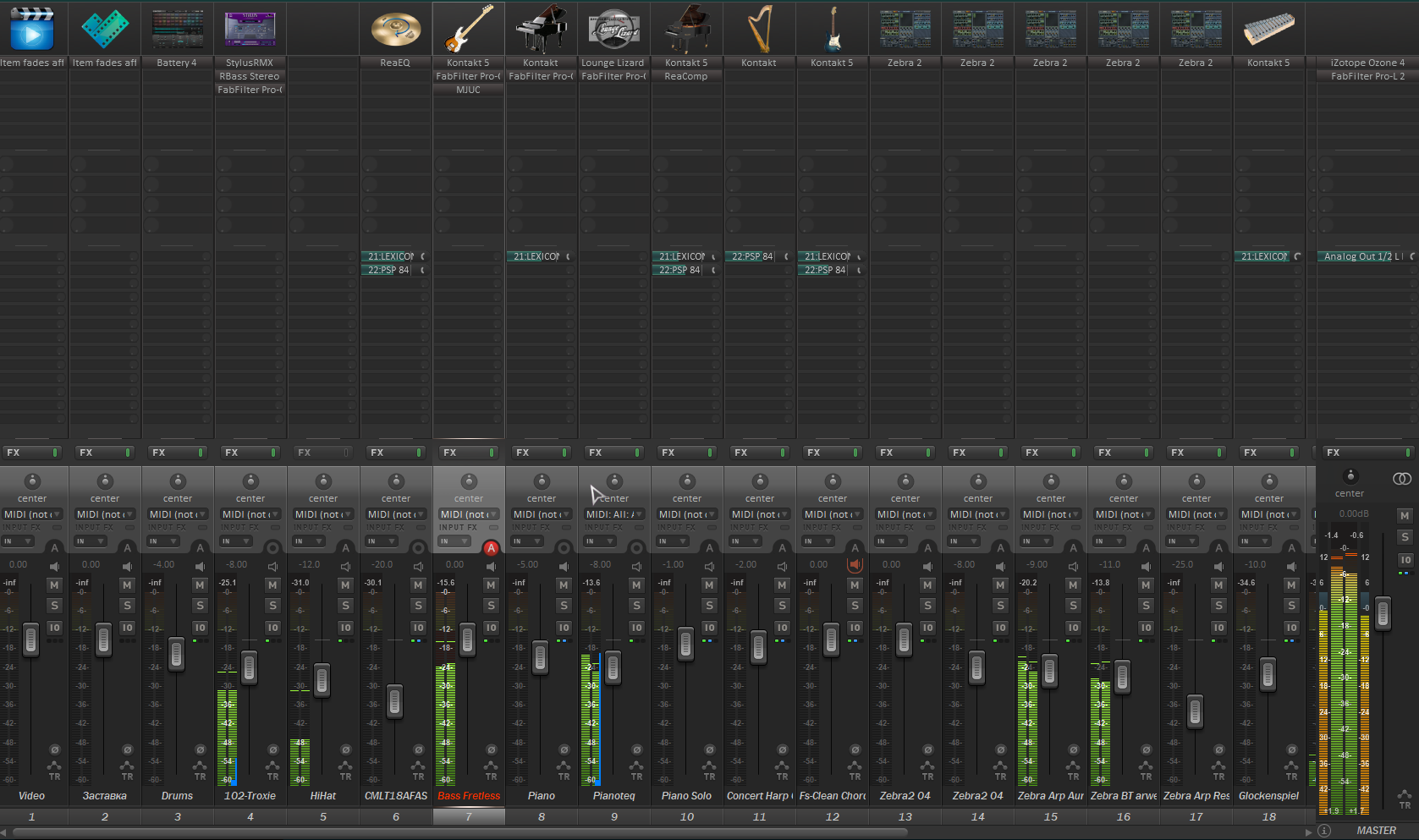This screenshot has height=840, width=1419.
Task: Open the Pianoteq track MIDI input dropdown
Action: 615,514
